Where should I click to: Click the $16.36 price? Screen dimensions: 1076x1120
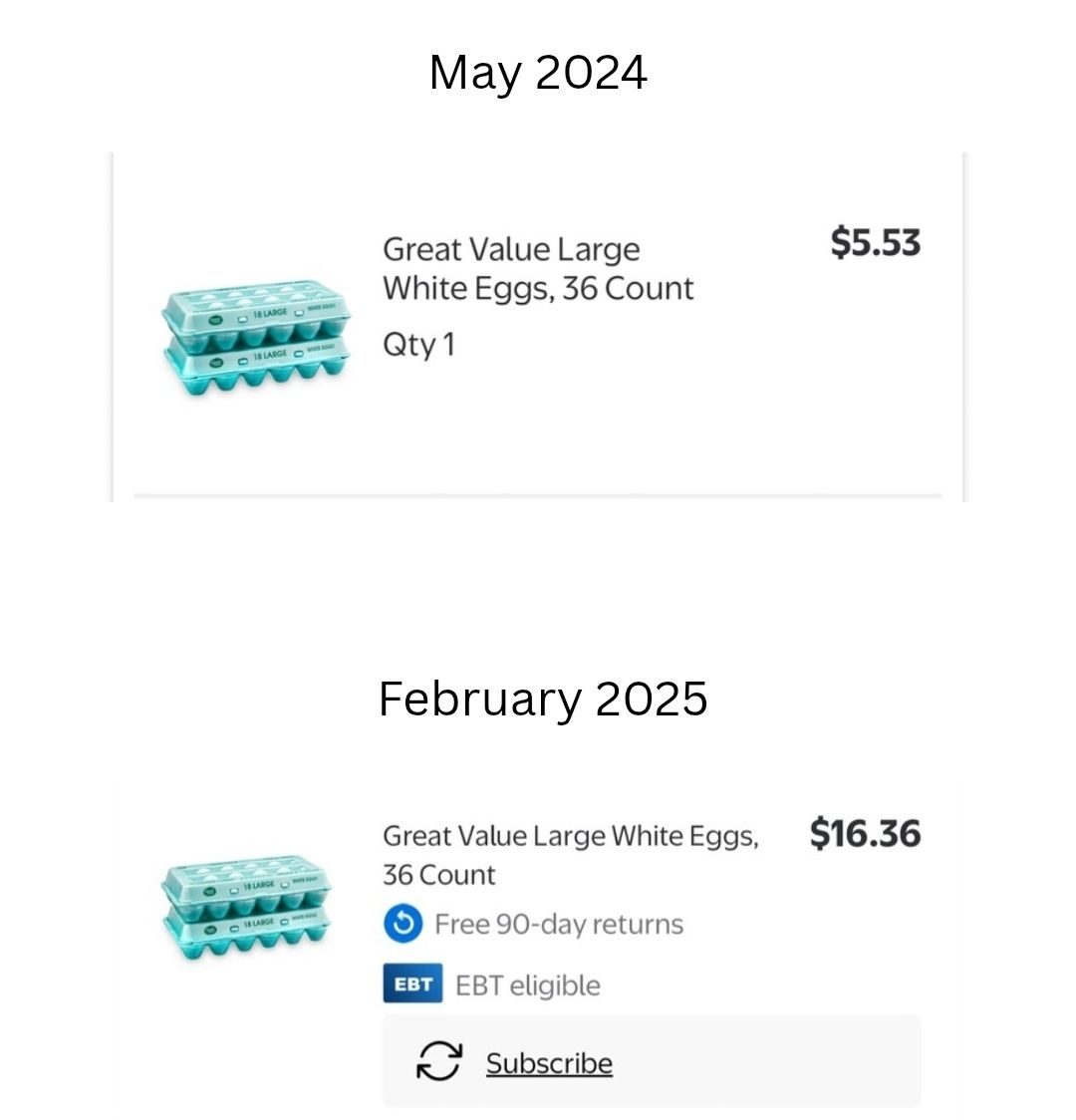pyautogui.click(x=866, y=834)
